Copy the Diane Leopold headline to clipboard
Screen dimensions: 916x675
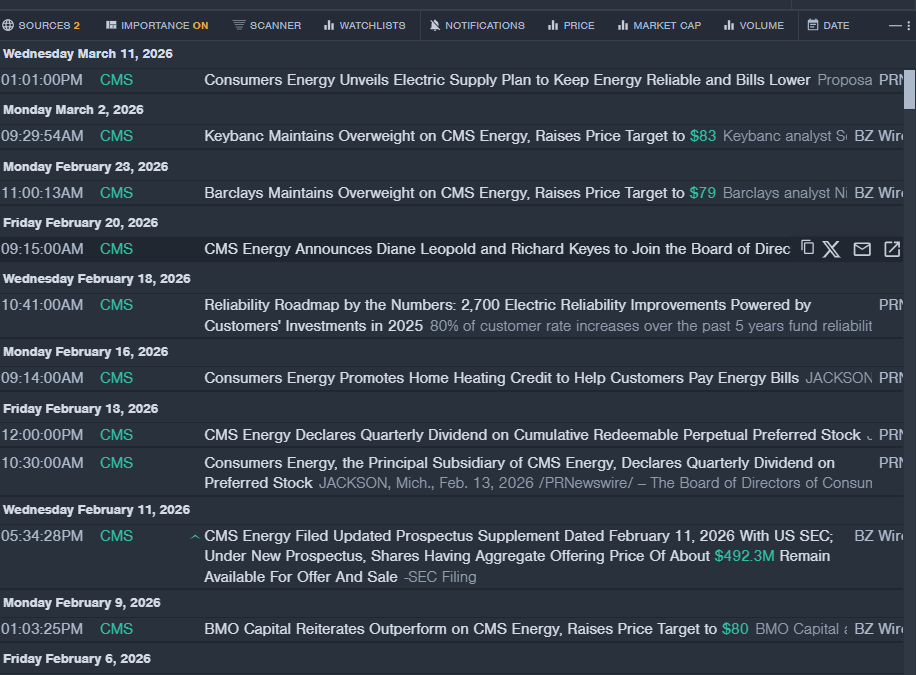tap(808, 248)
